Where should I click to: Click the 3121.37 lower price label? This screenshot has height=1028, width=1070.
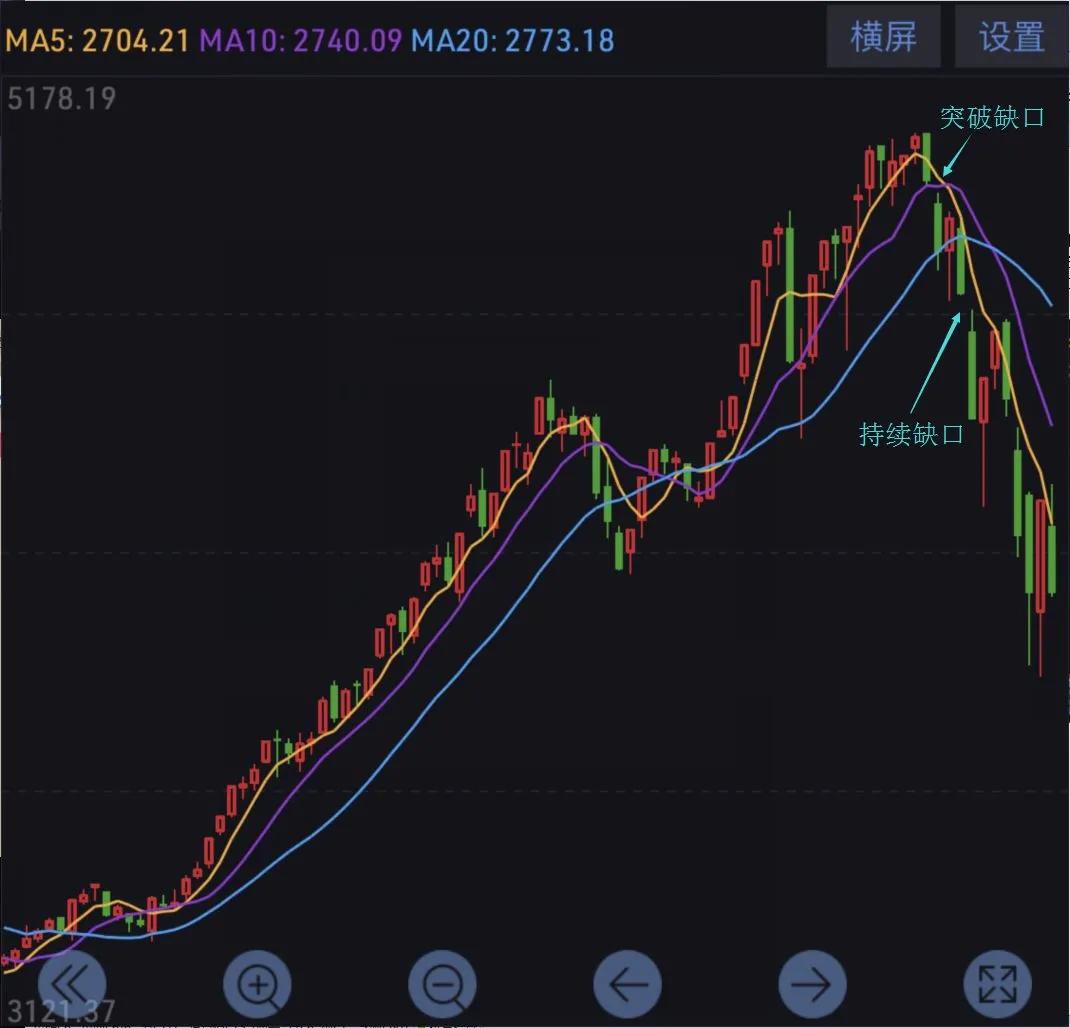pyautogui.click(x=59, y=1011)
